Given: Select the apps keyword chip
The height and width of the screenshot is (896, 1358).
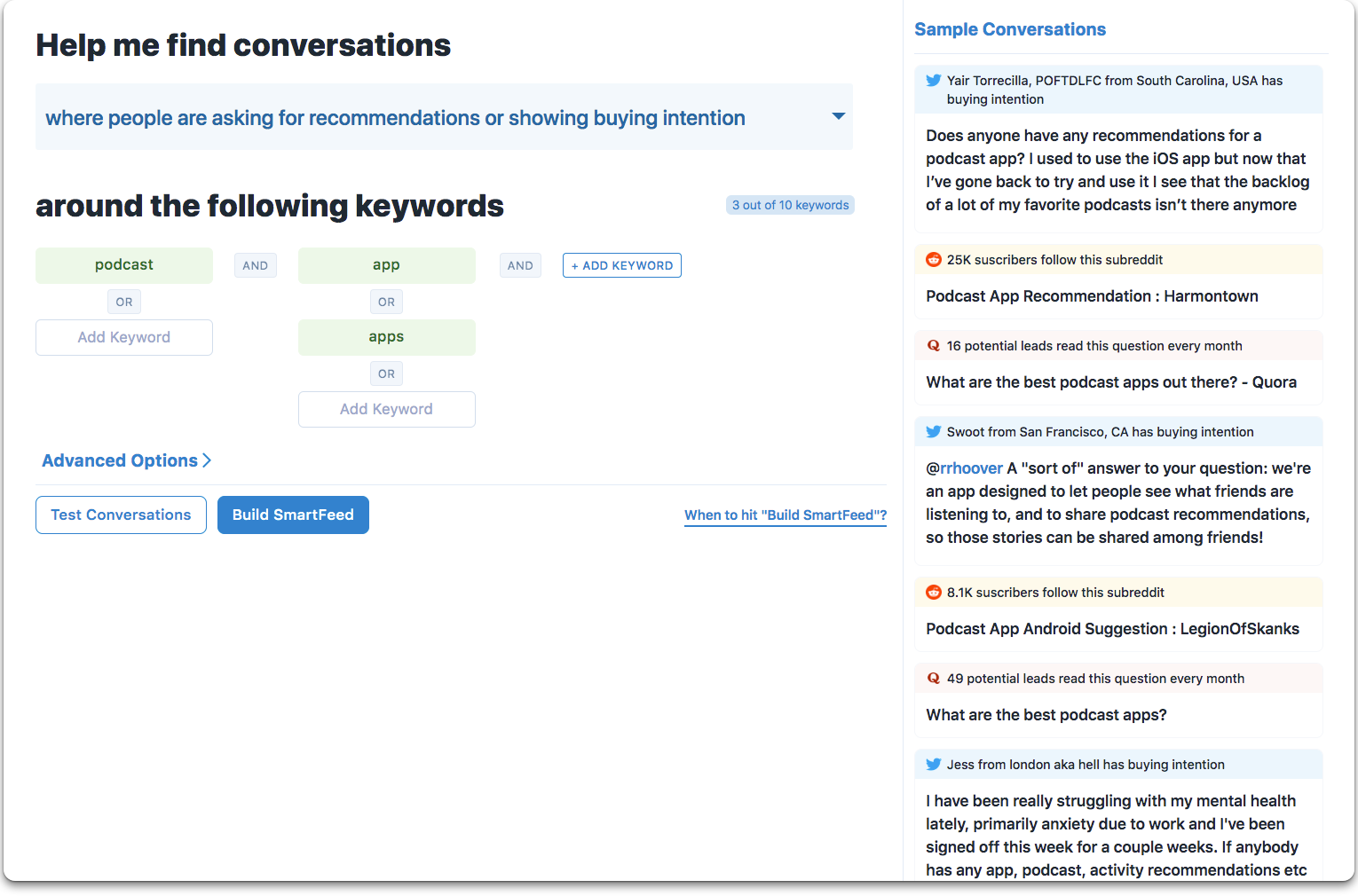Looking at the screenshot, I should pyautogui.click(x=387, y=337).
